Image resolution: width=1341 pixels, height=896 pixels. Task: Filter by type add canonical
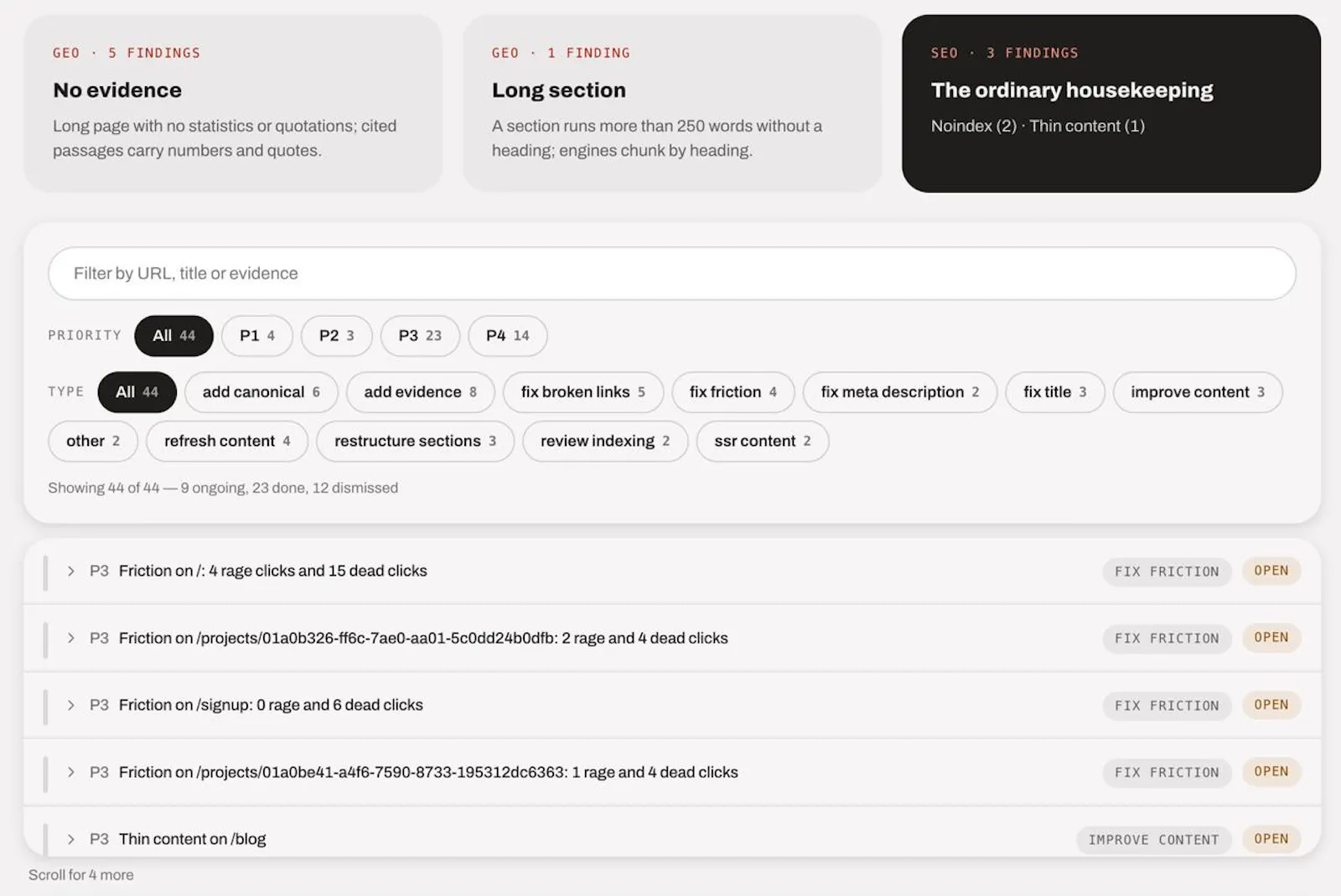(x=261, y=391)
